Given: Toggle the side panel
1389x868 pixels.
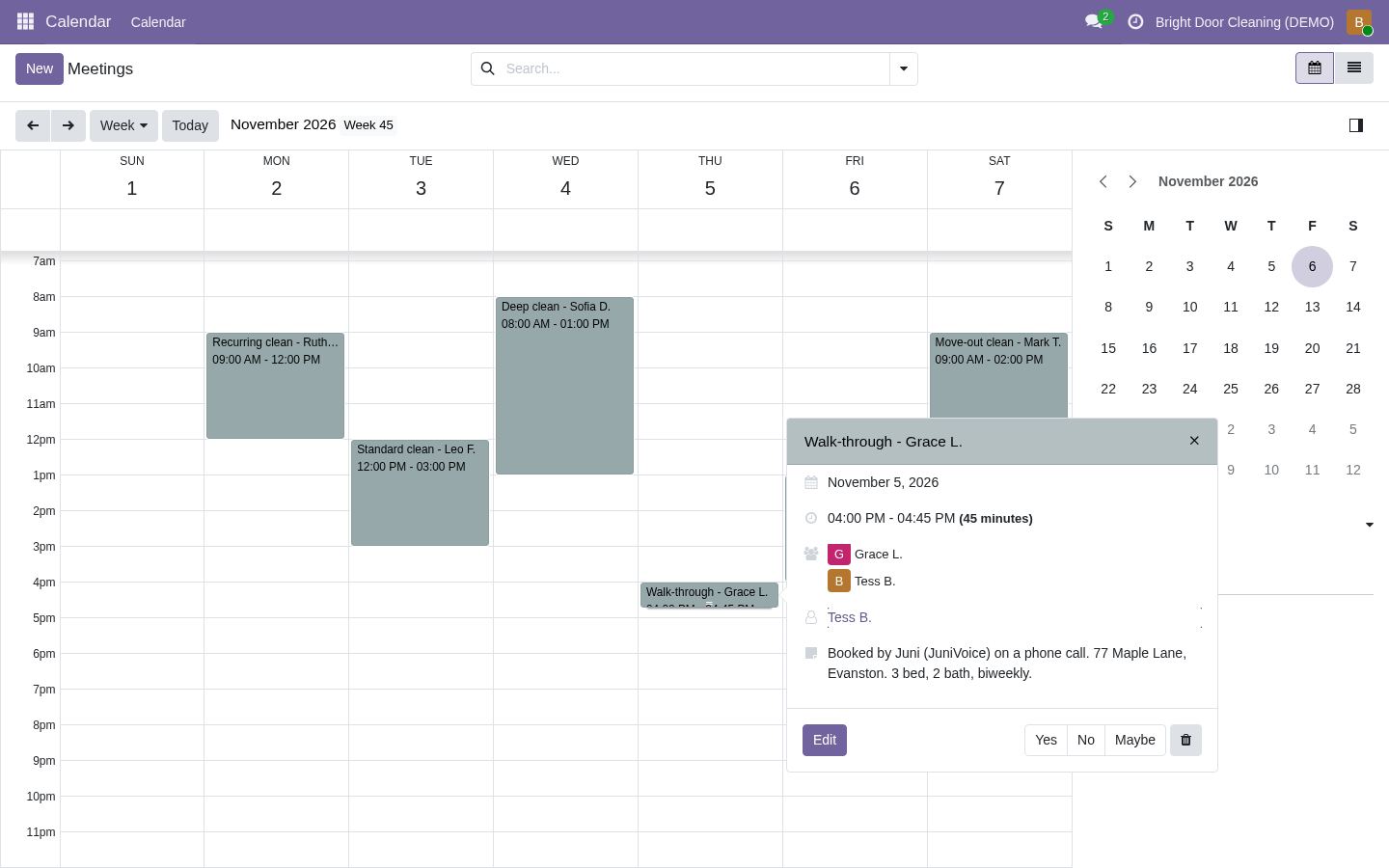Looking at the screenshot, I should 1355,125.
